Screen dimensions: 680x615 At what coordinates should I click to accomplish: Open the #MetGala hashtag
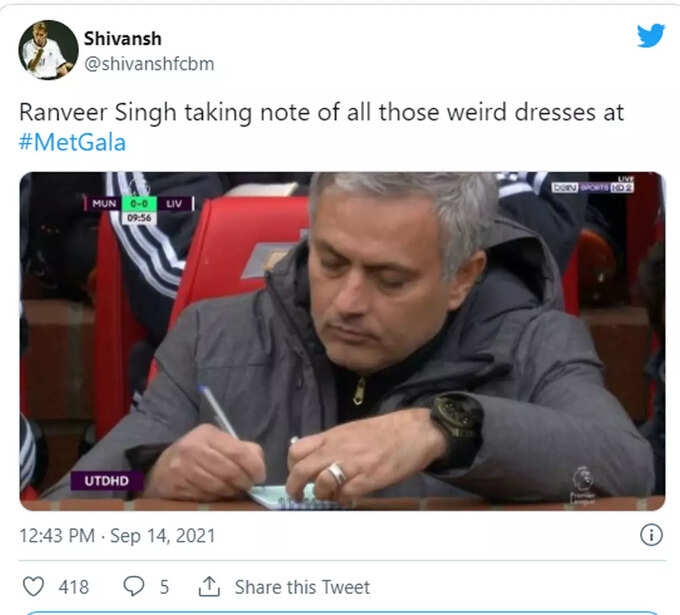coord(72,142)
